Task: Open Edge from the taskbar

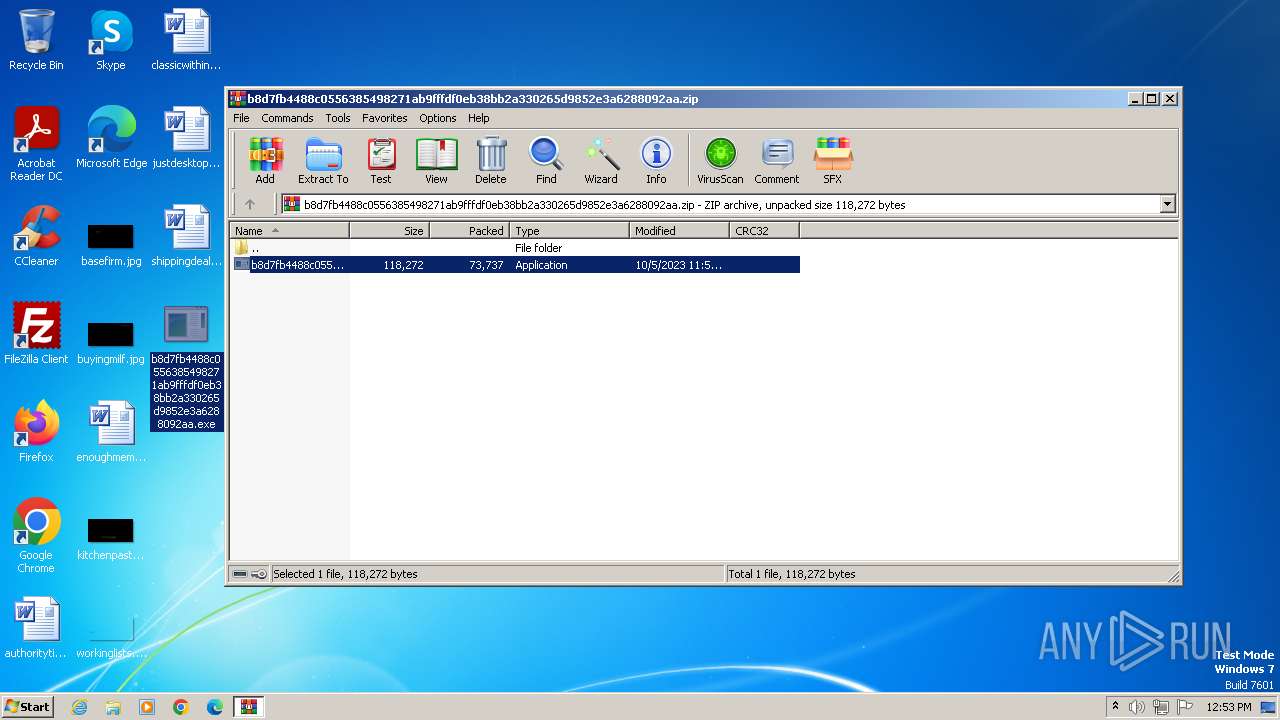Action: pos(215,707)
